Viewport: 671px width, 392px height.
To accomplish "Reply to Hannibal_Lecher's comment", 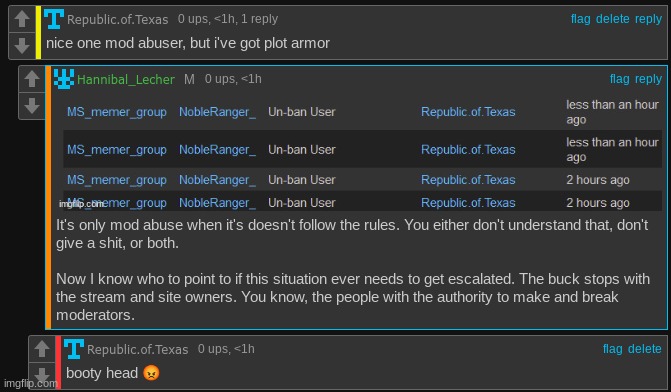I will coord(648,79).
